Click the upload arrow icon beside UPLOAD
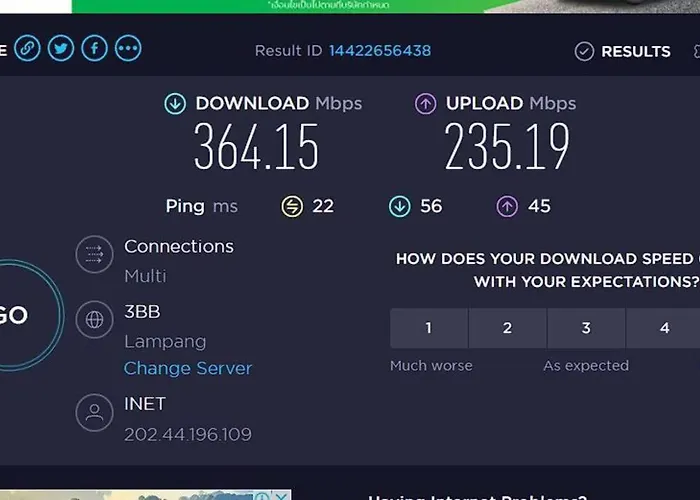The height and width of the screenshot is (500, 700). click(x=425, y=104)
